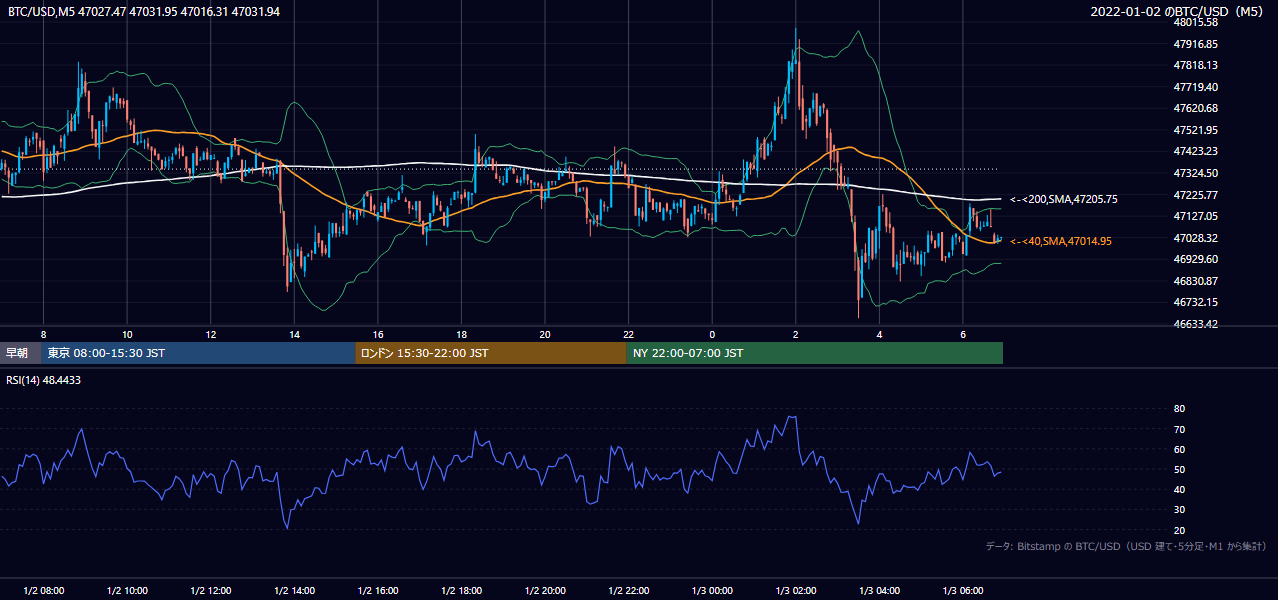Click the bottom axis date label 1/2 10:00
This screenshot has height=600, width=1278.
(x=127, y=590)
